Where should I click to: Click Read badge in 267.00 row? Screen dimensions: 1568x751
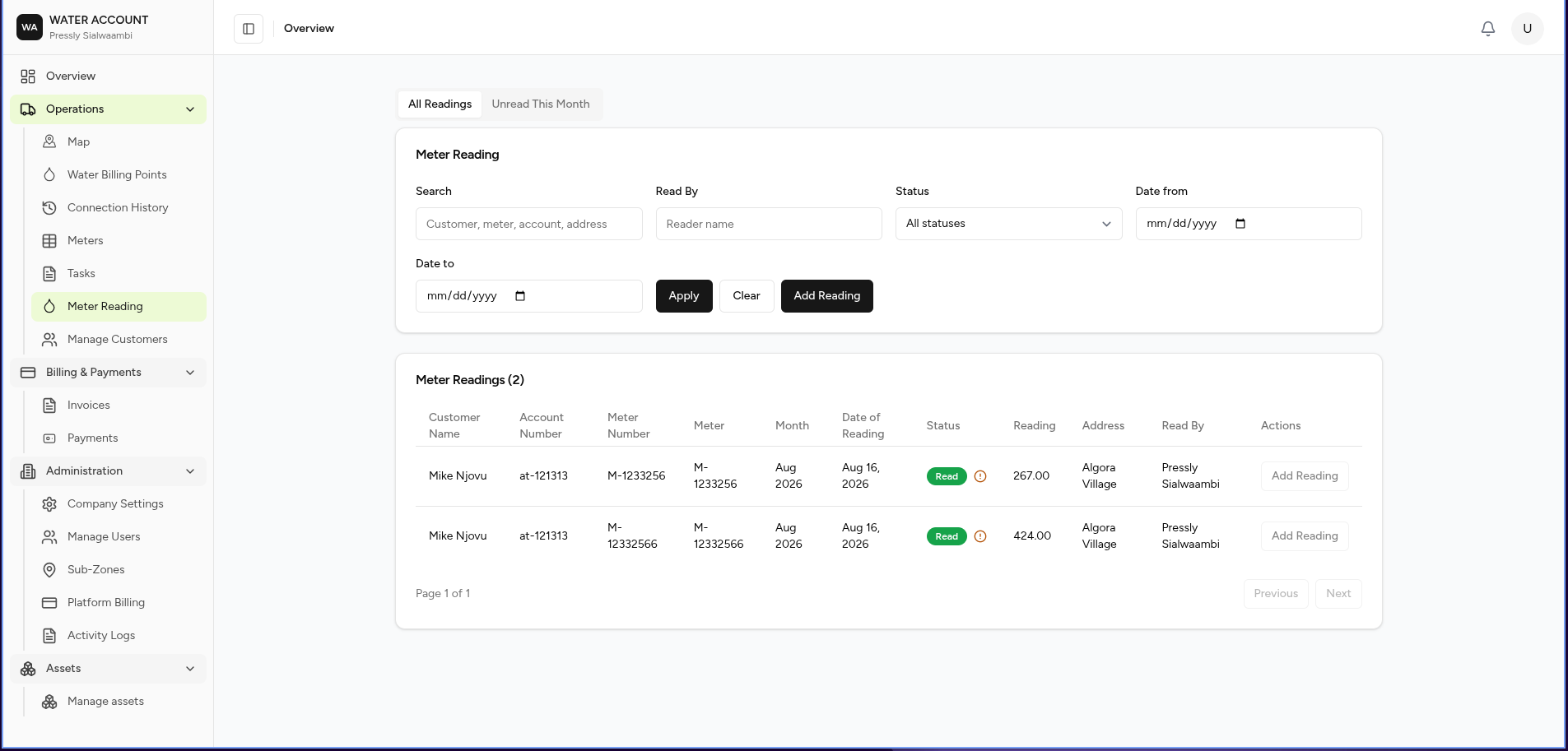947,476
